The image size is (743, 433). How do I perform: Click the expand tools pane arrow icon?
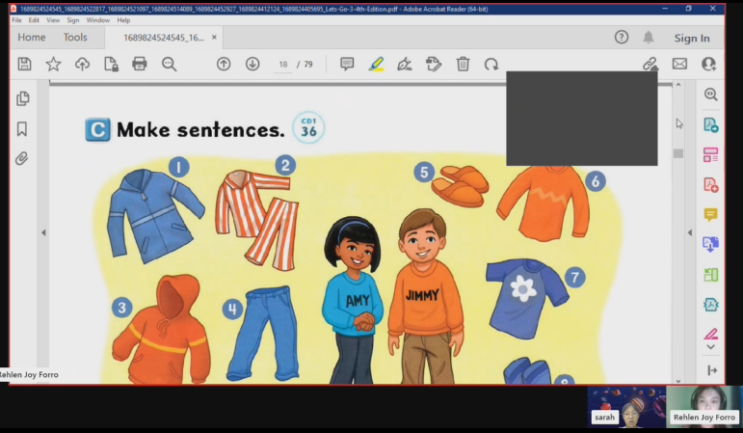pos(712,370)
